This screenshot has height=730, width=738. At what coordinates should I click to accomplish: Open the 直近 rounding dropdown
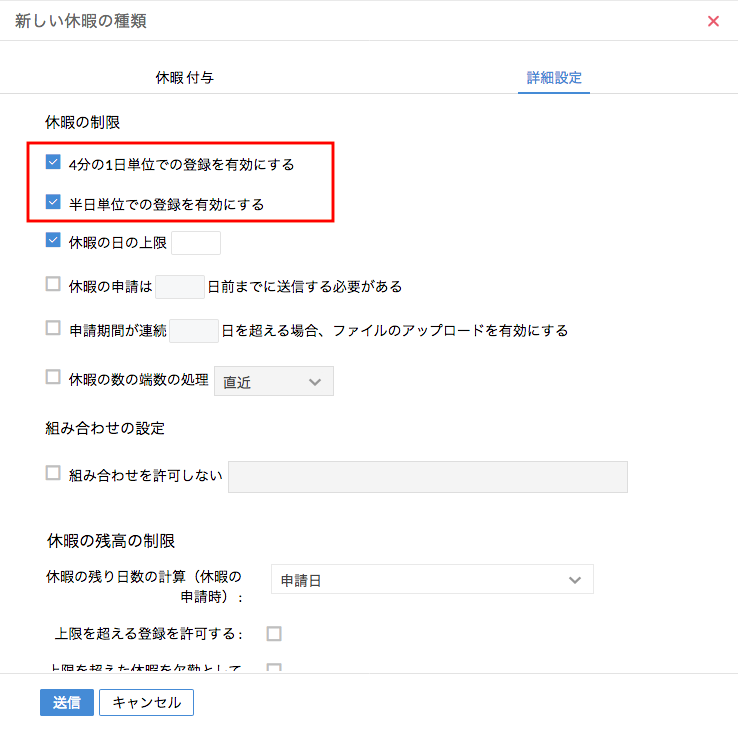tap(274, 381)
